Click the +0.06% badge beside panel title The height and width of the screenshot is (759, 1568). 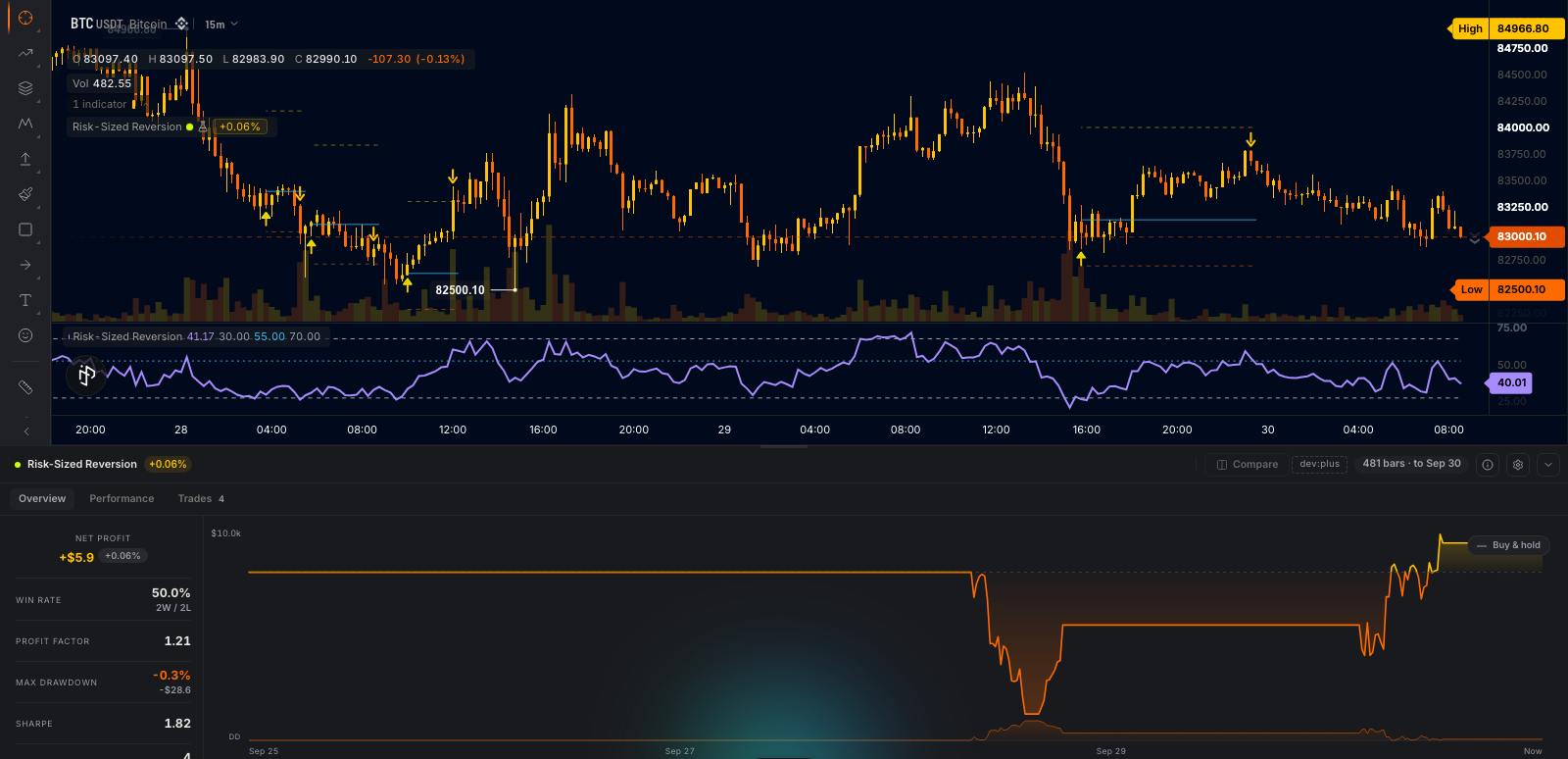coord(168,465)
